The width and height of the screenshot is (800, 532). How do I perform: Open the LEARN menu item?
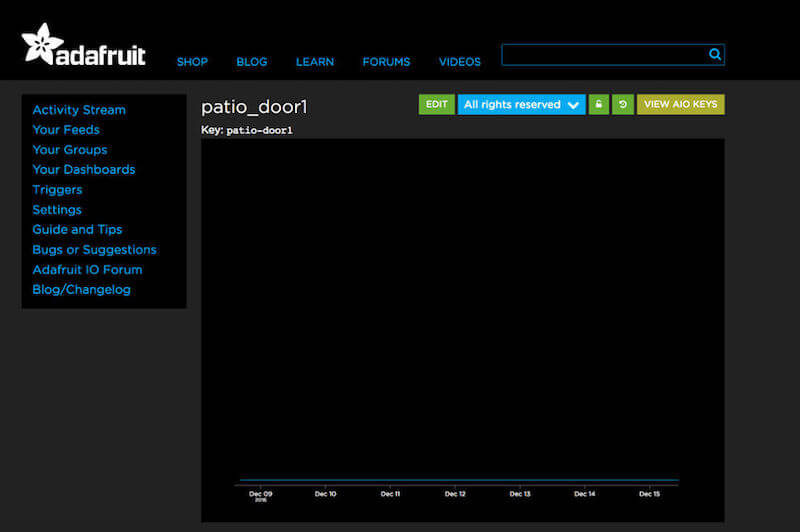pos(315,62)
